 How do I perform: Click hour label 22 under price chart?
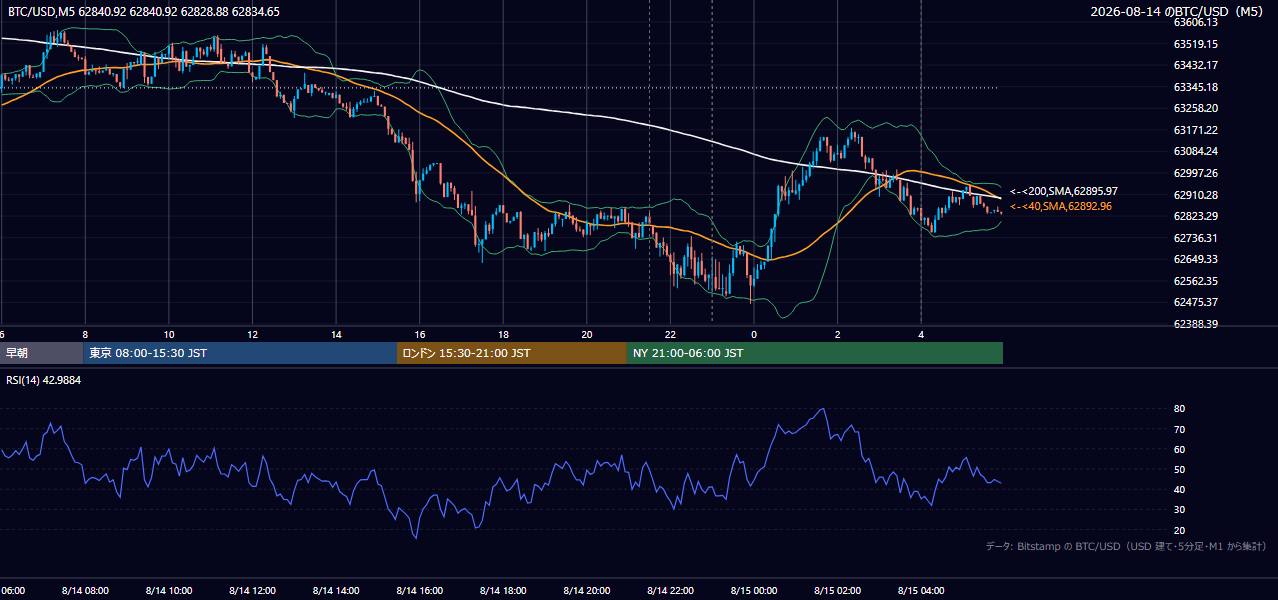coord(671,335)
